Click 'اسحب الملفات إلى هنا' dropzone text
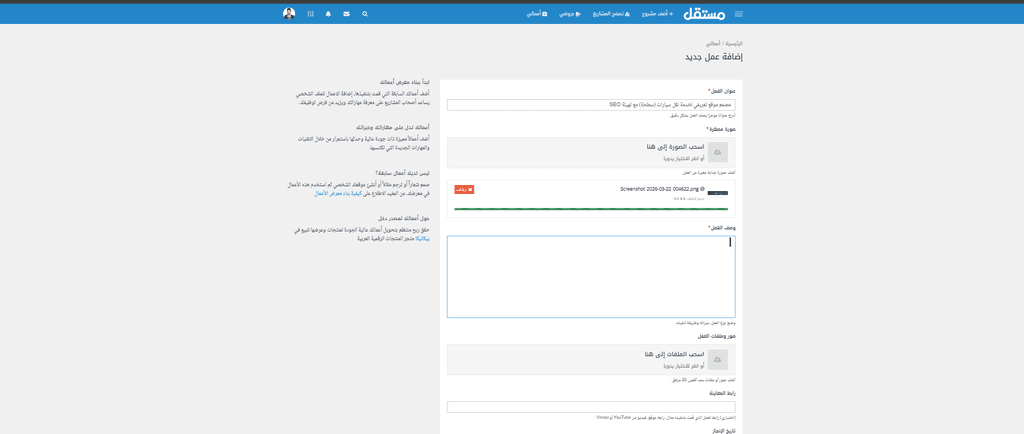1024x434 pixels. (674, 354)
